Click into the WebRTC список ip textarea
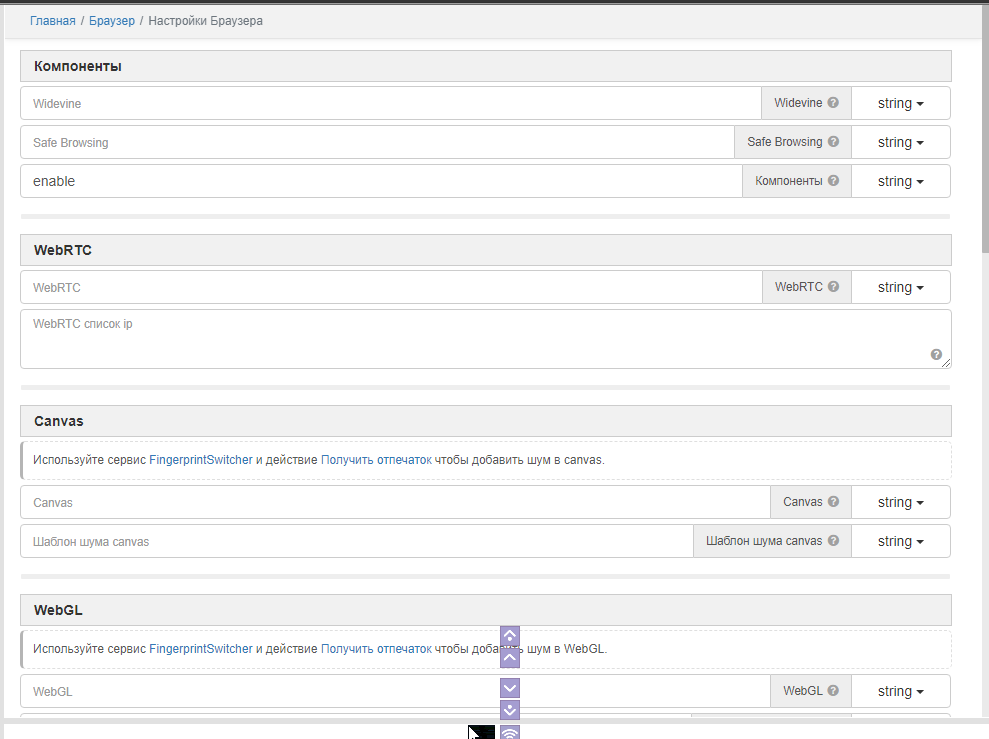989x739 pixels. pos(470,340)
